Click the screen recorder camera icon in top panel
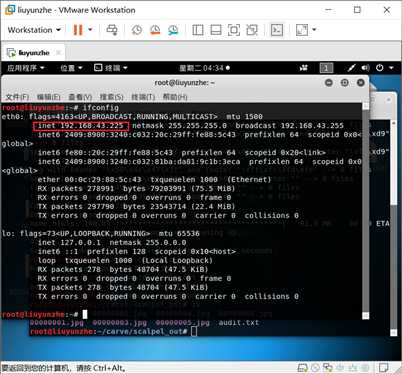402x374 pixels. pyautogui.click(x=303, y=68)
